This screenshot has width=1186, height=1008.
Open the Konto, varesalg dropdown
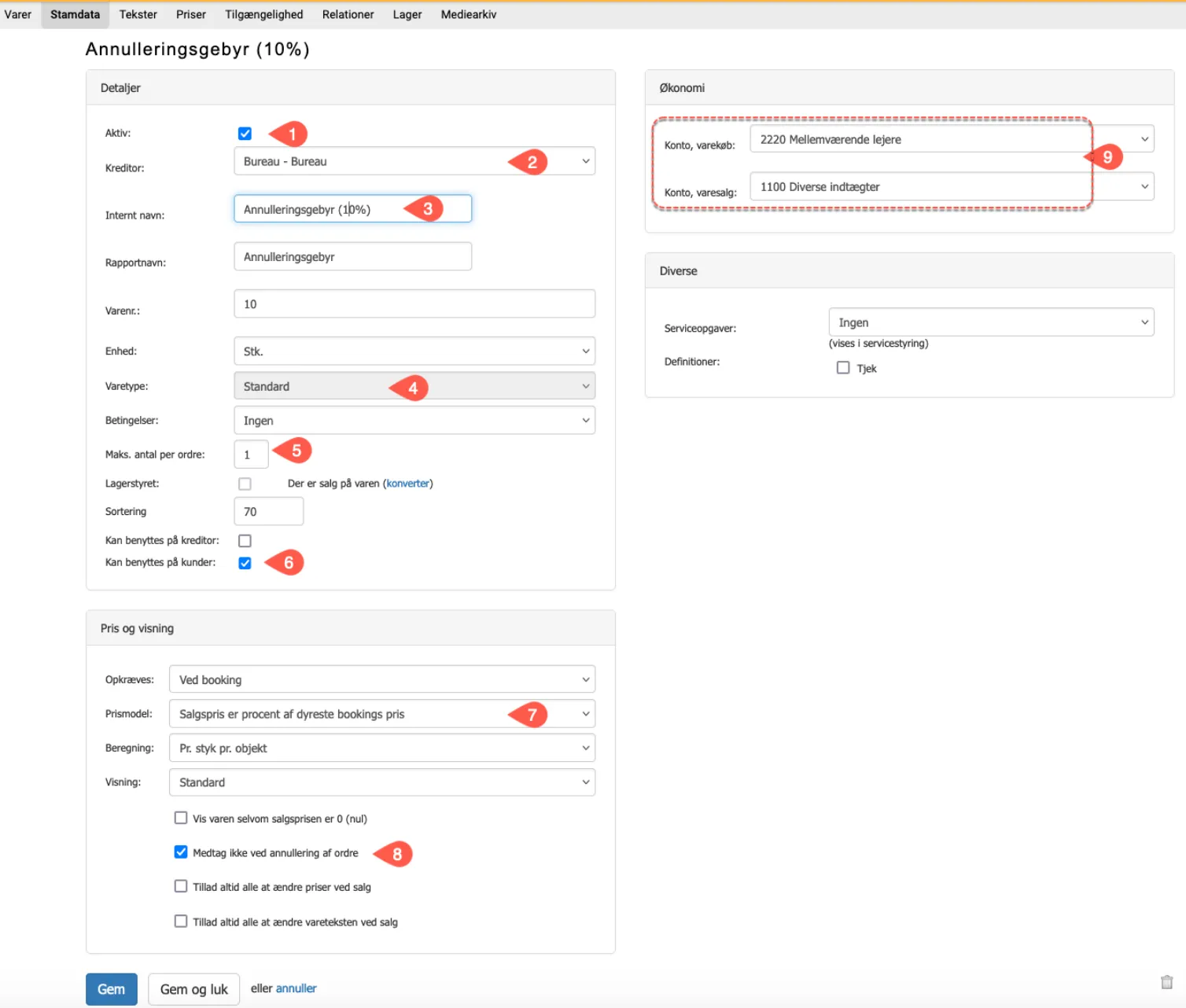(952, 187)
